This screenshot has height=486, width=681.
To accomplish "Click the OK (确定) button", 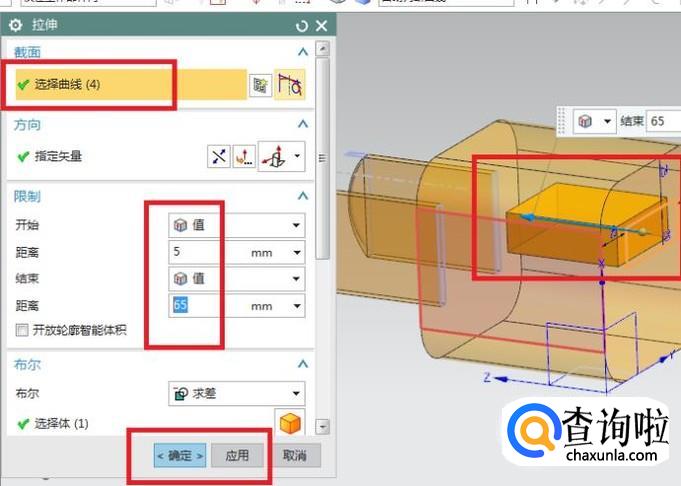I will click(180, 456).
